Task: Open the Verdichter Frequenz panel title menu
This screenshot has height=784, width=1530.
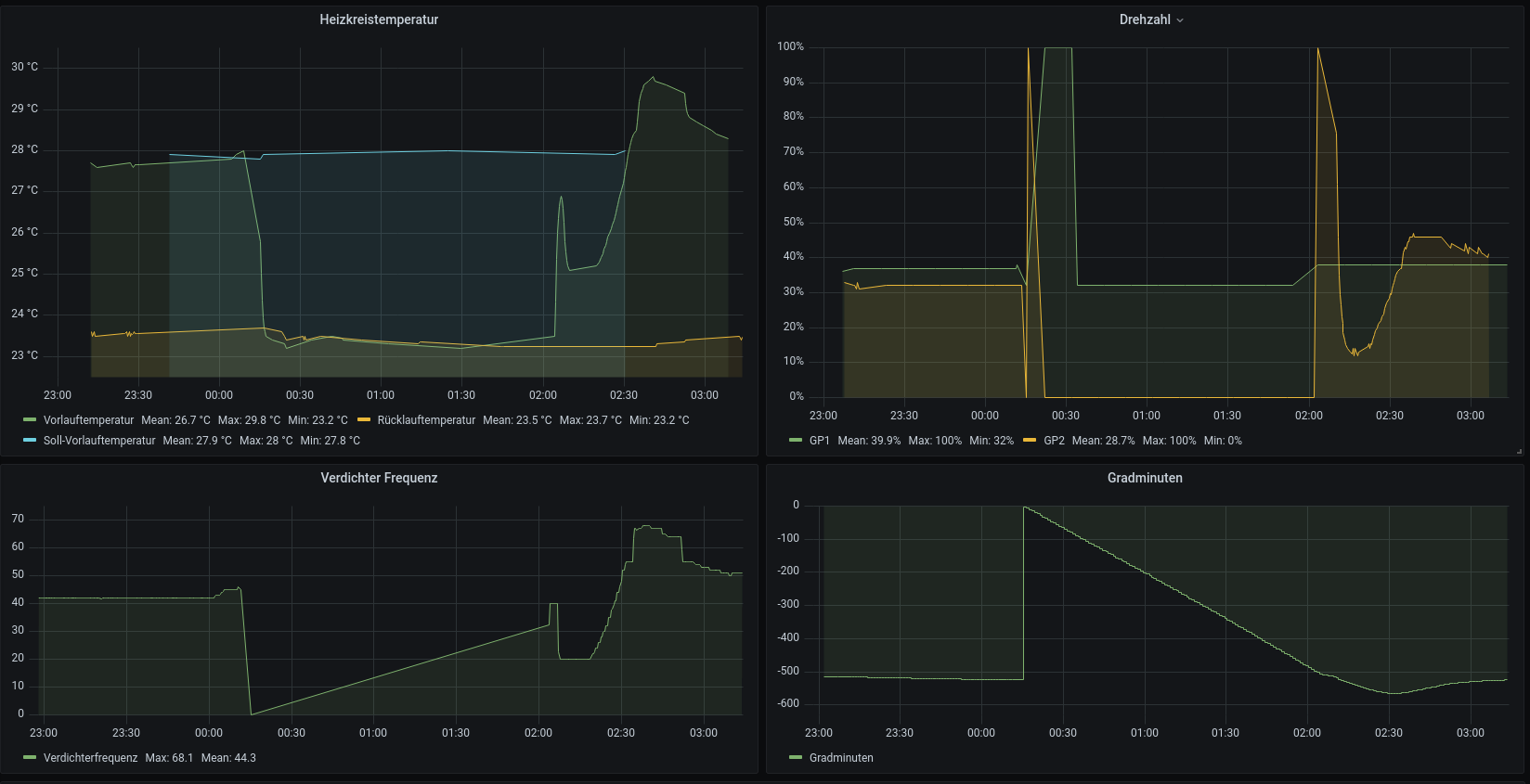Action: click(379, 478)
